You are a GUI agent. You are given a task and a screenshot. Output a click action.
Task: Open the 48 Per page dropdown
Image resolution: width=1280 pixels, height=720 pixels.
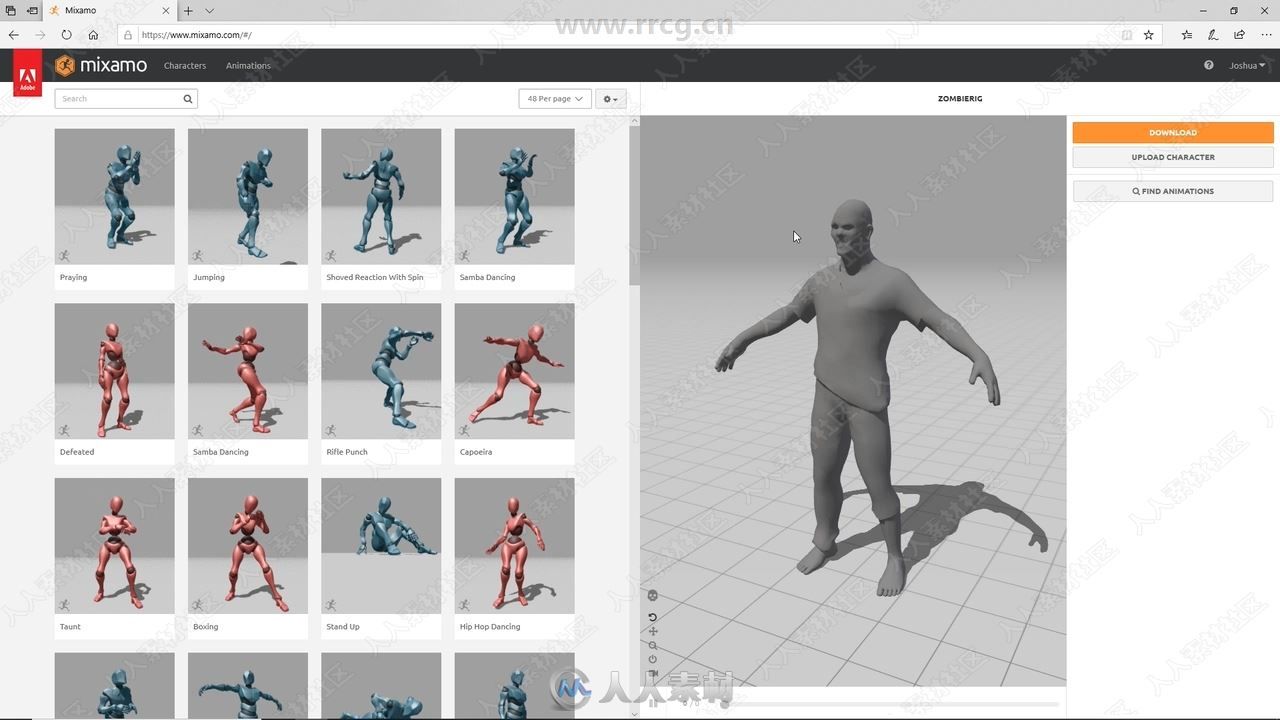pyautogui.click(x=555, y=99)
